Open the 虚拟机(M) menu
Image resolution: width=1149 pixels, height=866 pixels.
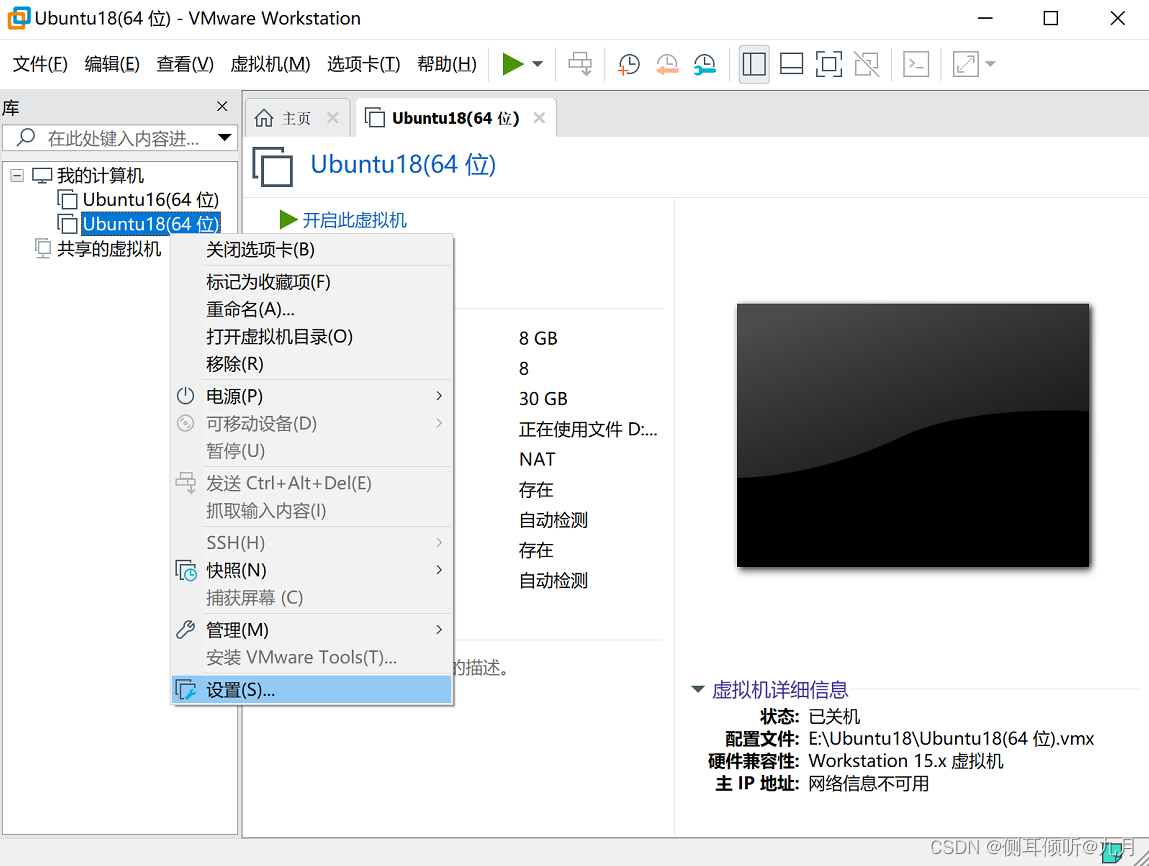pyautogui.click(x=270, y=64)
